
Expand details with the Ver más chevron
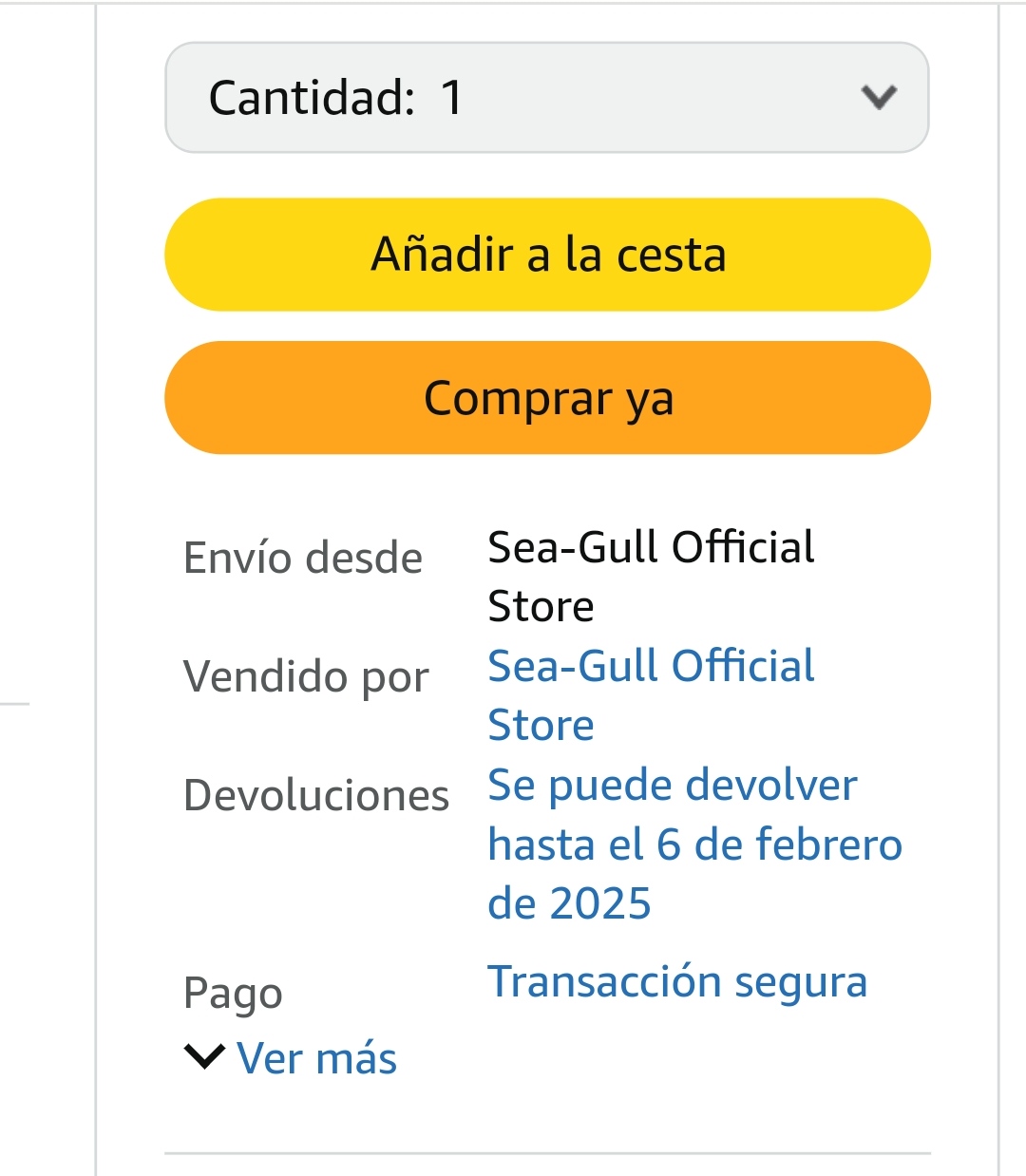point(204,1056)
